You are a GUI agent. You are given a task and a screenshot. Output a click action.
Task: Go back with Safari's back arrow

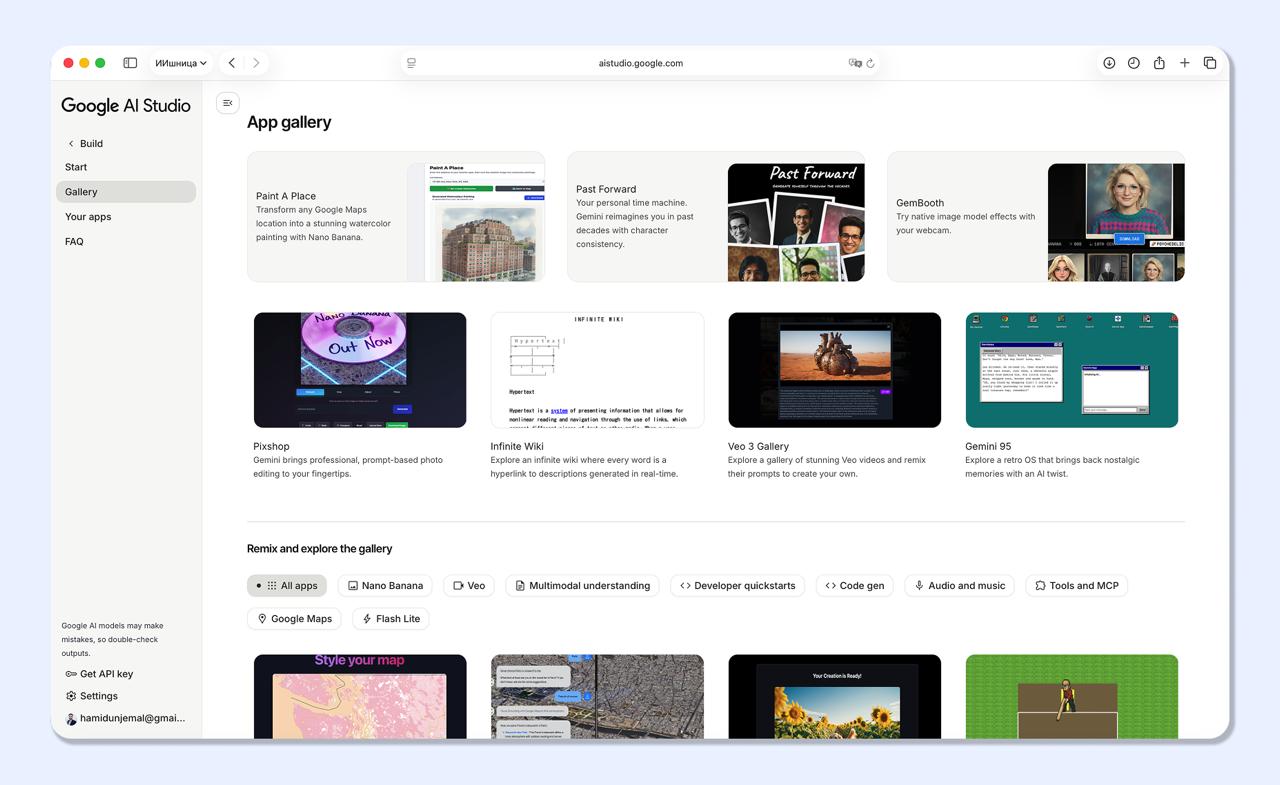click(x=232, y=63)
